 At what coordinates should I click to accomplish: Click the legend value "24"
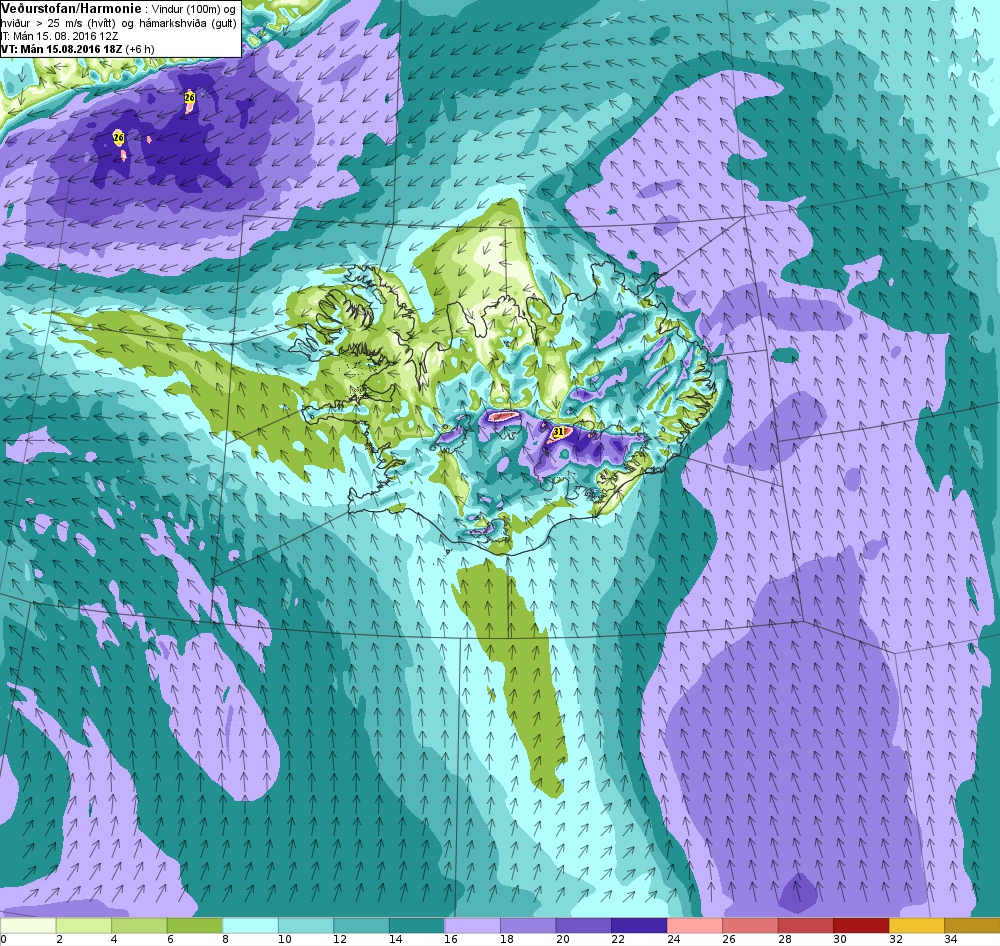coord(673,939)
